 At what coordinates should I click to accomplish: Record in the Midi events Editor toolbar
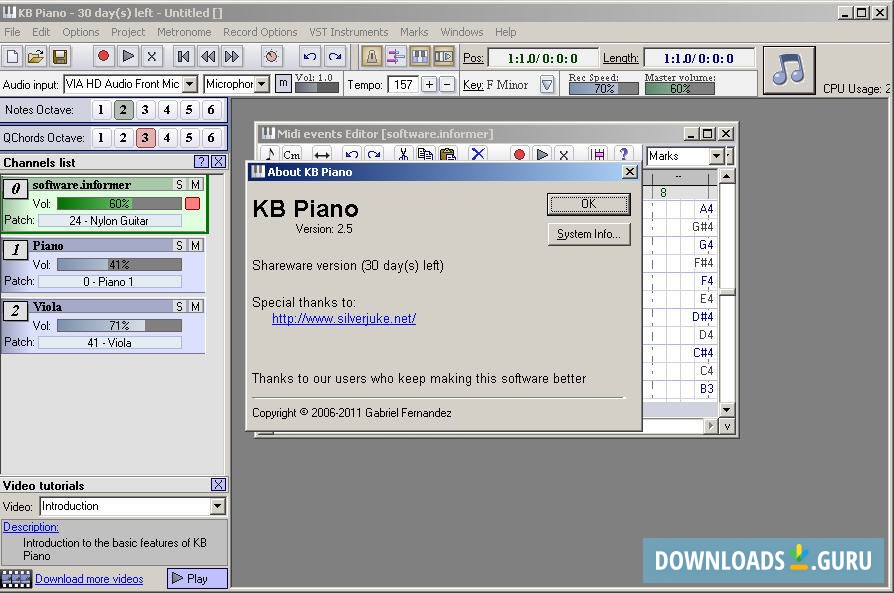(x=519, y=155)
